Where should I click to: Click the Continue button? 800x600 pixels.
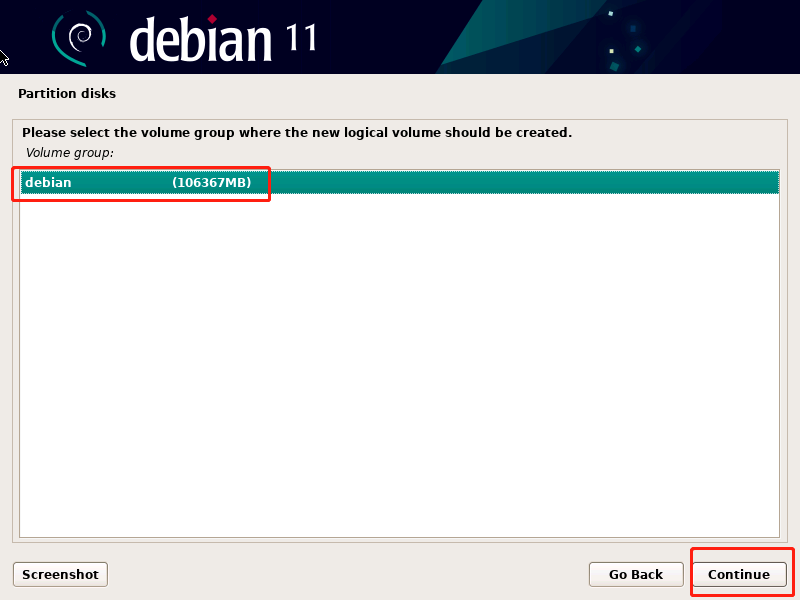coord(739,574)
